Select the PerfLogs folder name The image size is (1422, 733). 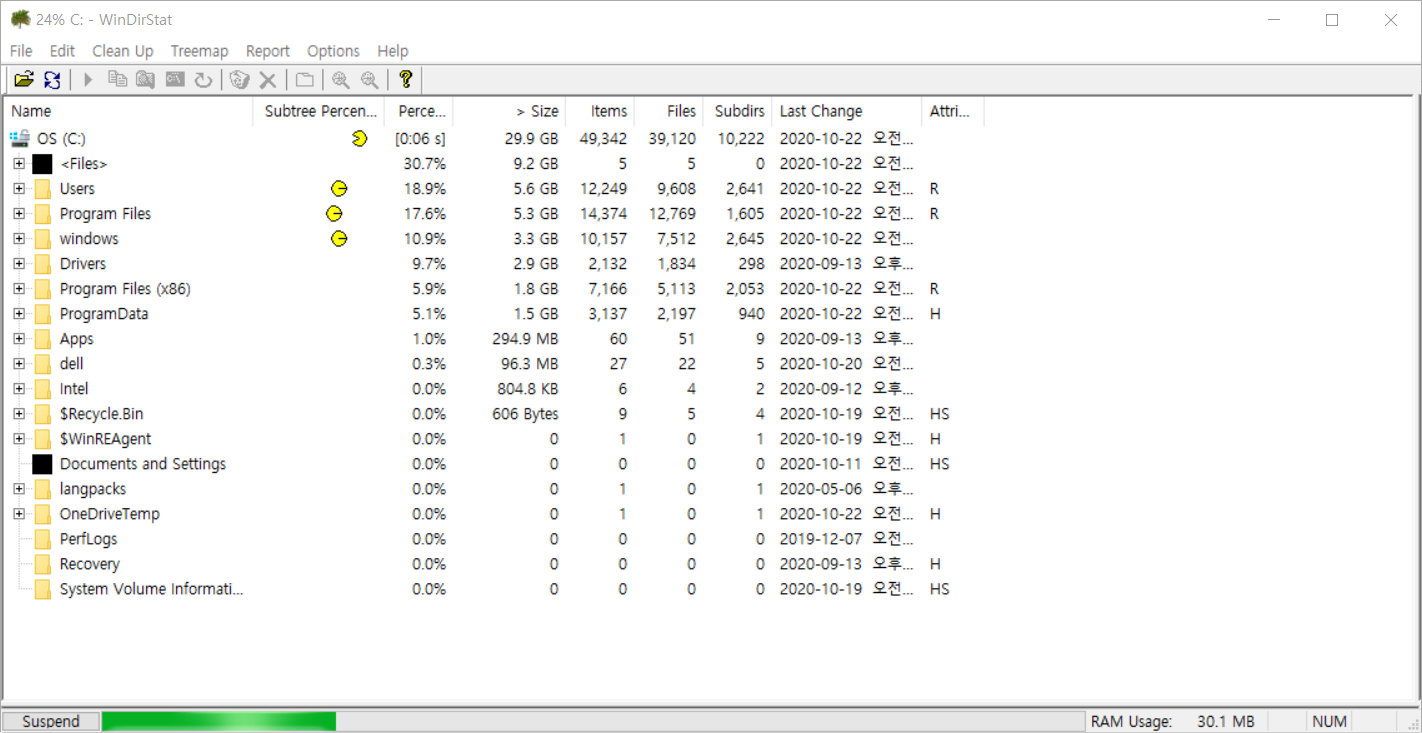(89, 539)
